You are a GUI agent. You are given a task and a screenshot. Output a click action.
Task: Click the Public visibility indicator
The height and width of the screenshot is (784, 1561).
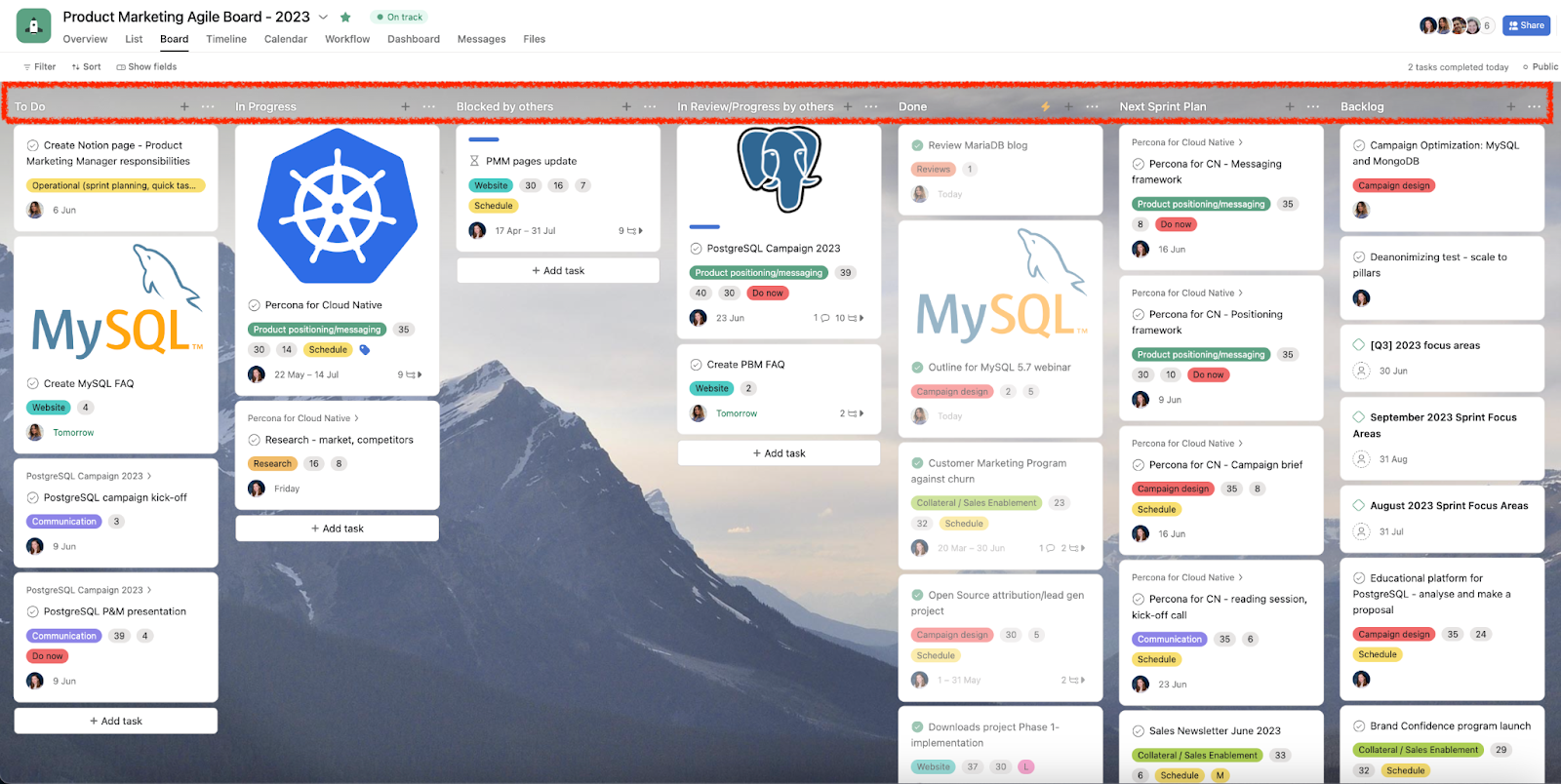pos(1541,67)
